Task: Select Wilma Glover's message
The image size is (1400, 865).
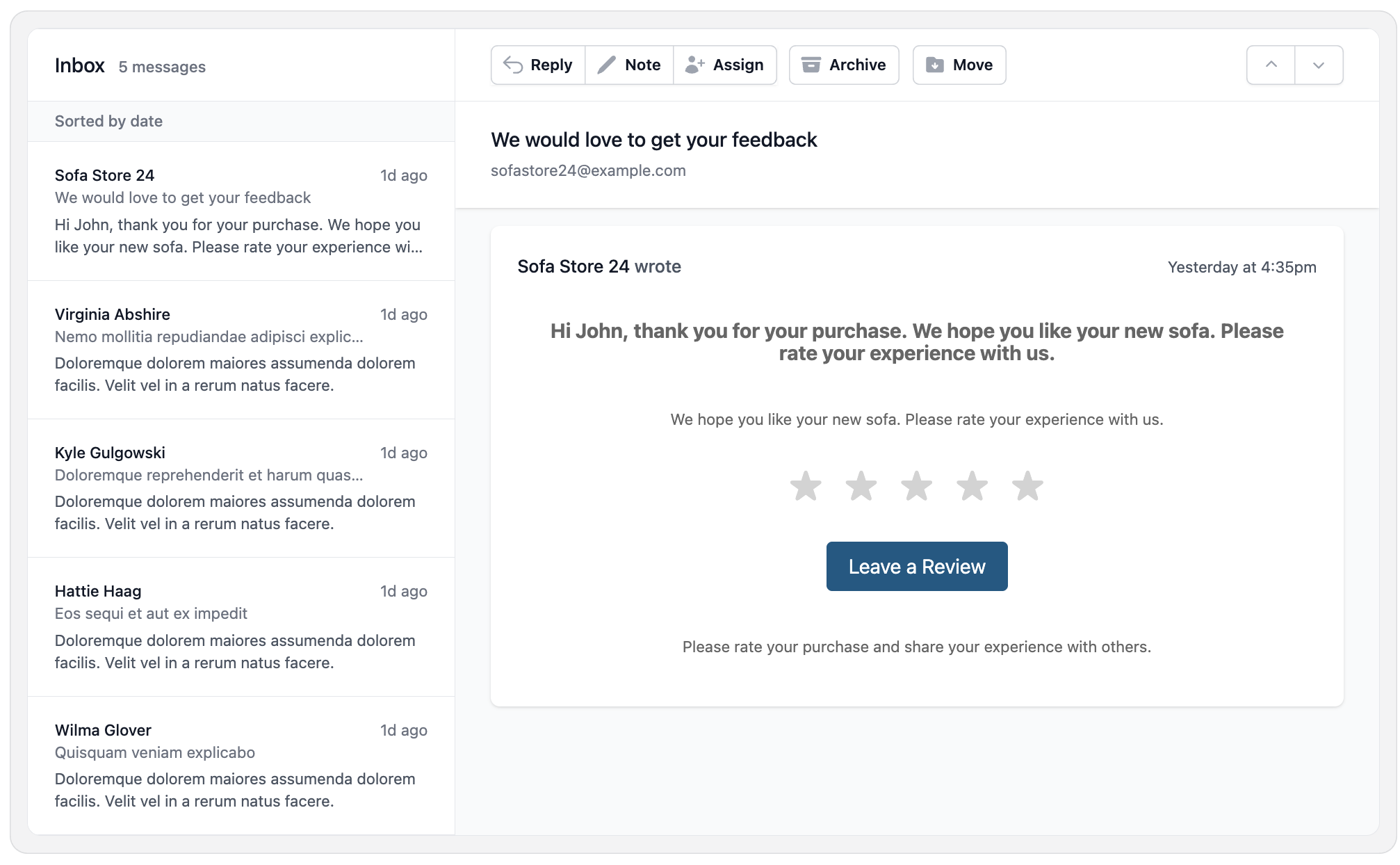Action: click(241, 765)
